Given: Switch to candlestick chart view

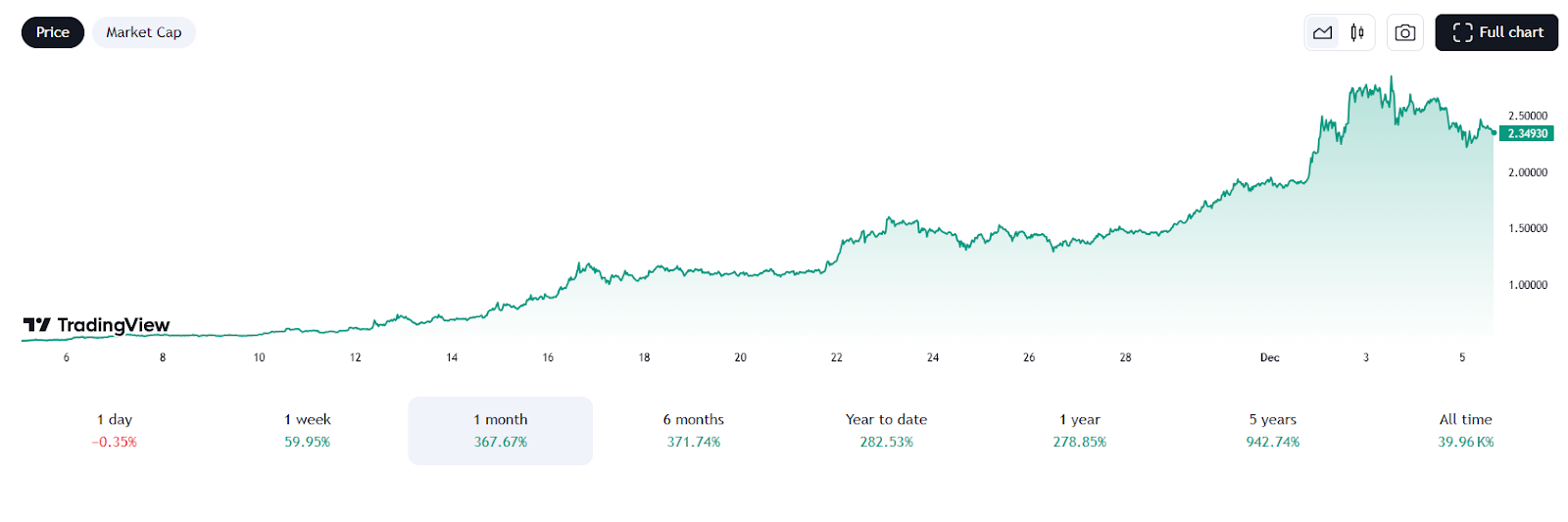Looking at the screenshot, I should point(1357,32).
